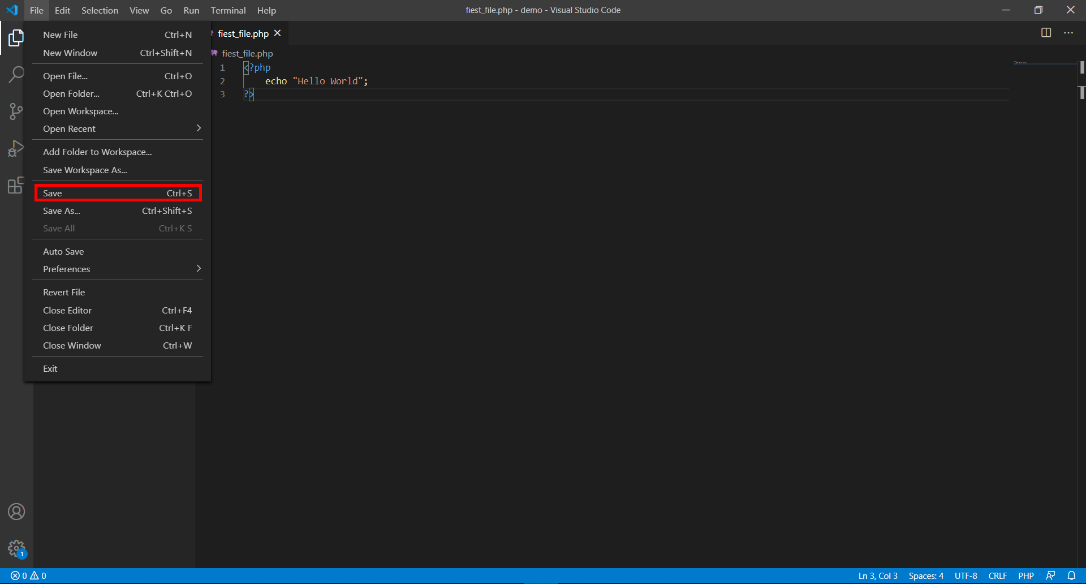Click Exit at the bottom of File menu

(x=50, y=368)
